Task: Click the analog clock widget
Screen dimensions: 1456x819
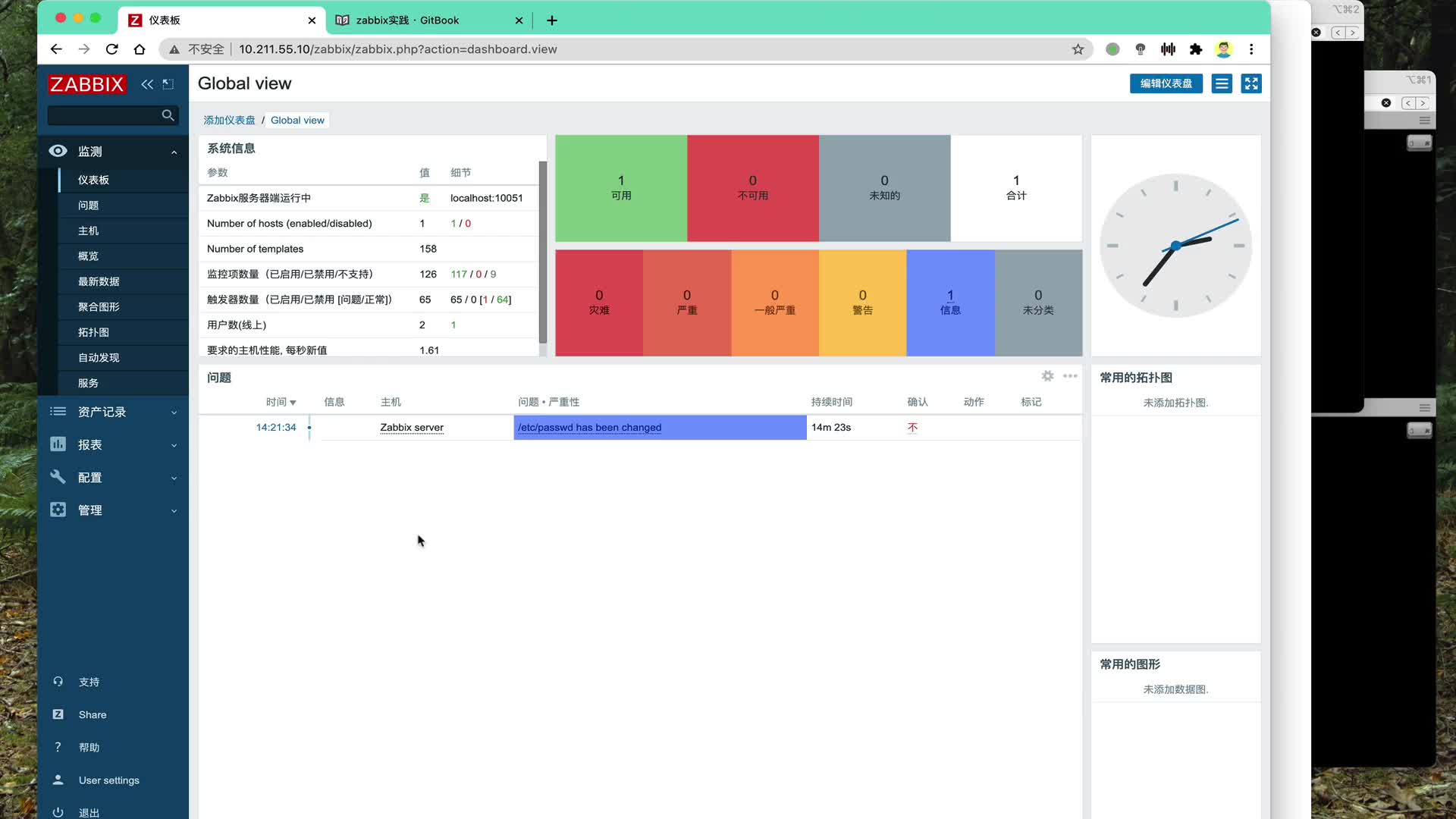Action: [x=1175, y=245]
